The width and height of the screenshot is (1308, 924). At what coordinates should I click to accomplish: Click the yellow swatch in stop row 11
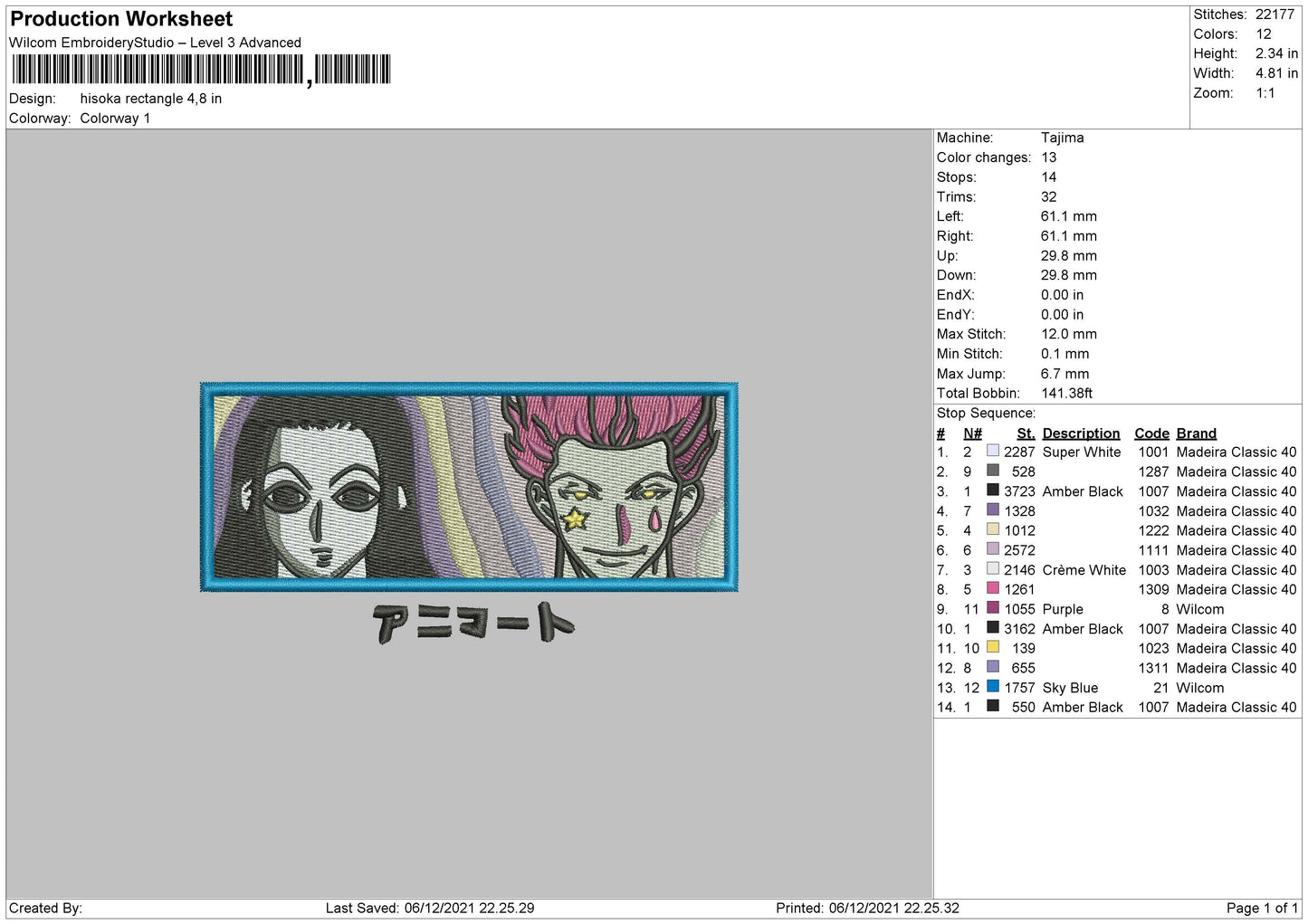click(x=993, y=647)
